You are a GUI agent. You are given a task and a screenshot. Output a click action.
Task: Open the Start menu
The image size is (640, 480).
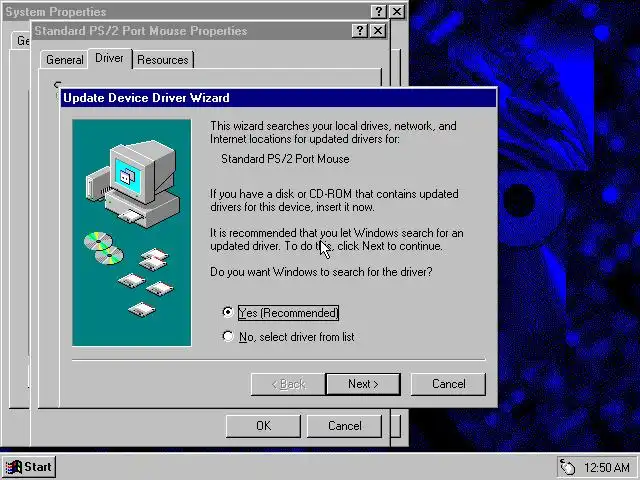click(29, 467)
